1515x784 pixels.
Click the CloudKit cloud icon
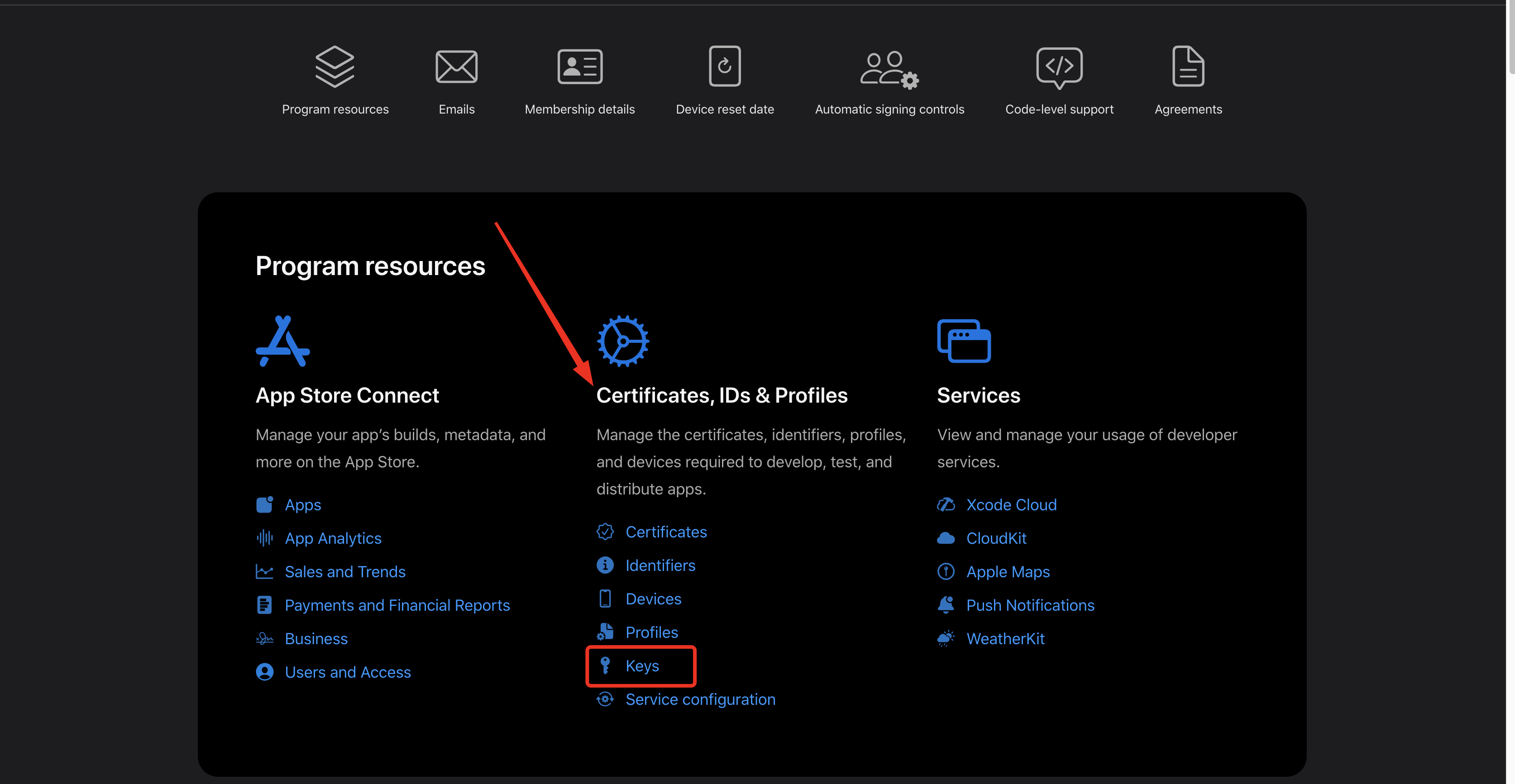pos(946,538)
